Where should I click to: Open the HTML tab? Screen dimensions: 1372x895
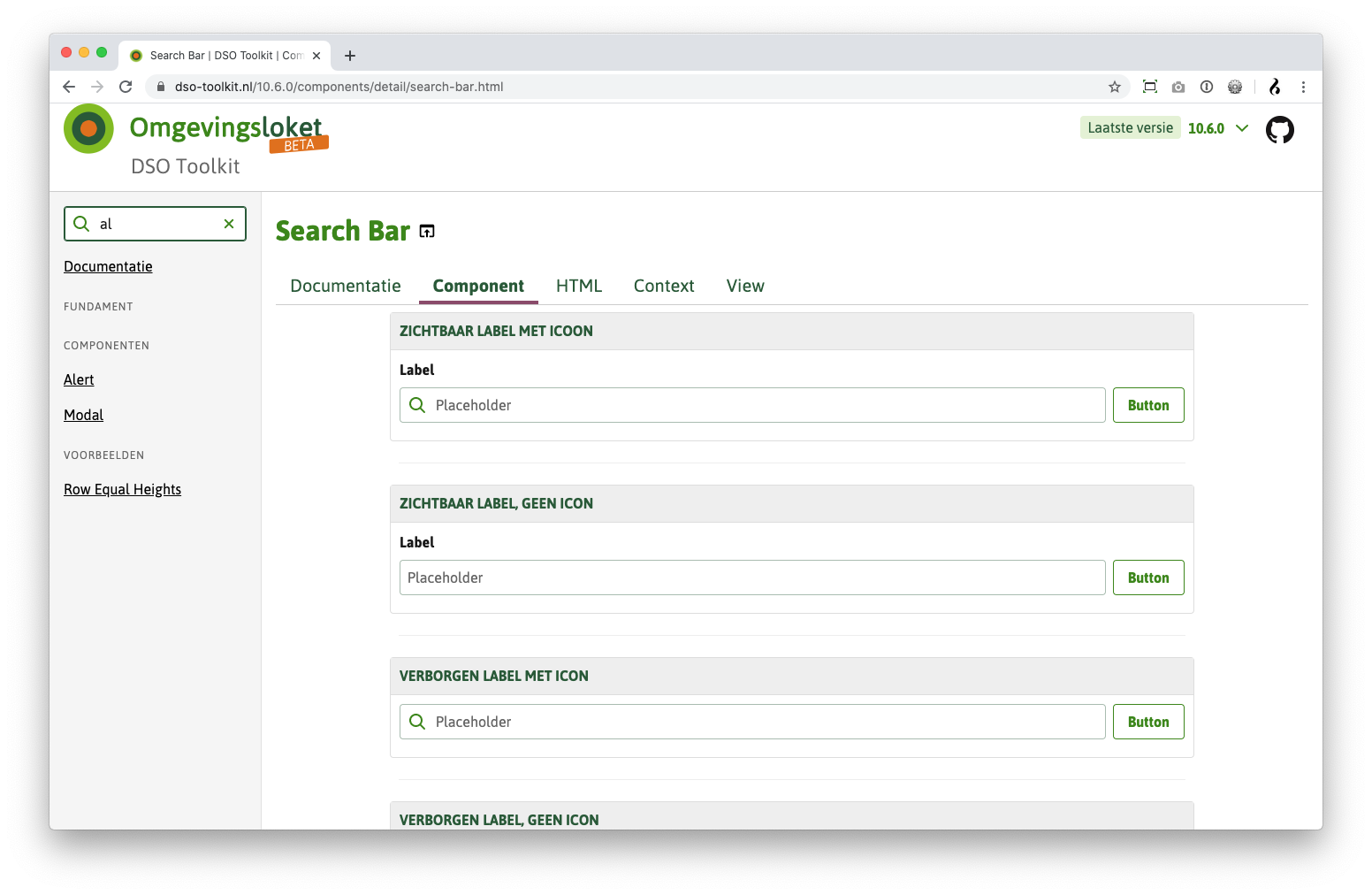(x=579, y=286)
